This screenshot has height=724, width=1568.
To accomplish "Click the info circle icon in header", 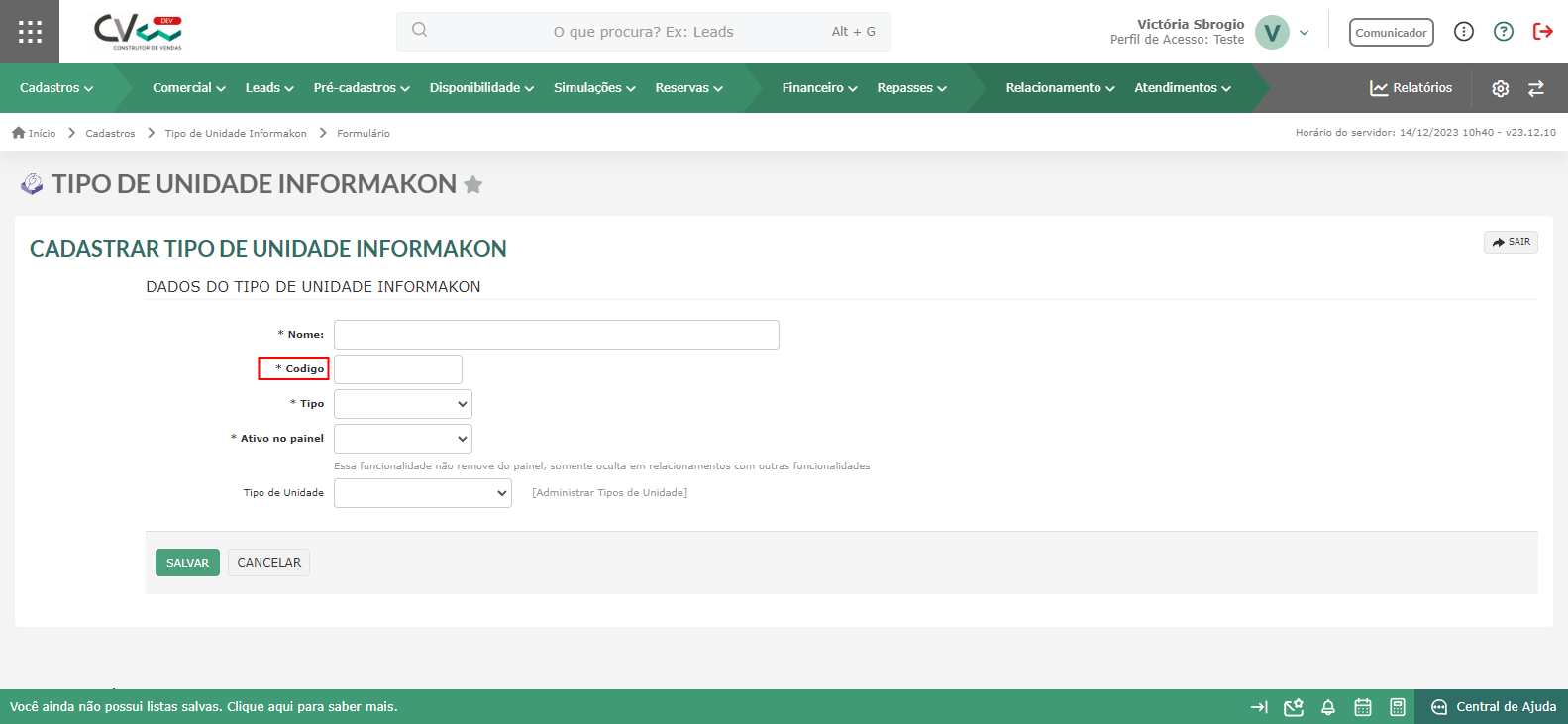I will tap(1464, 32).
